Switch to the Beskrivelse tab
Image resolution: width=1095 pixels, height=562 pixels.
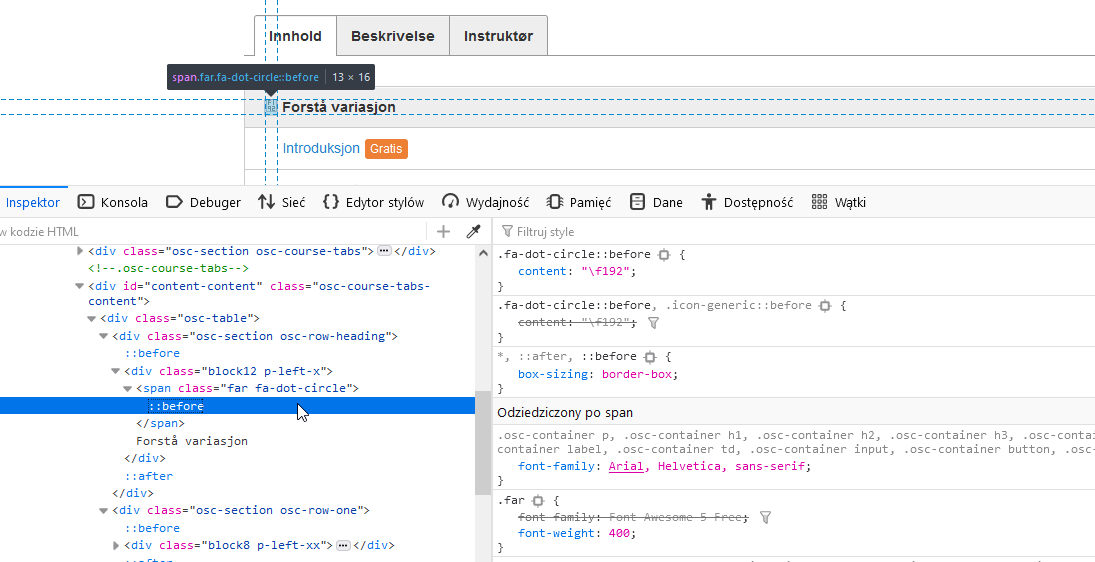pyautogui.click(x=392, y=36)
